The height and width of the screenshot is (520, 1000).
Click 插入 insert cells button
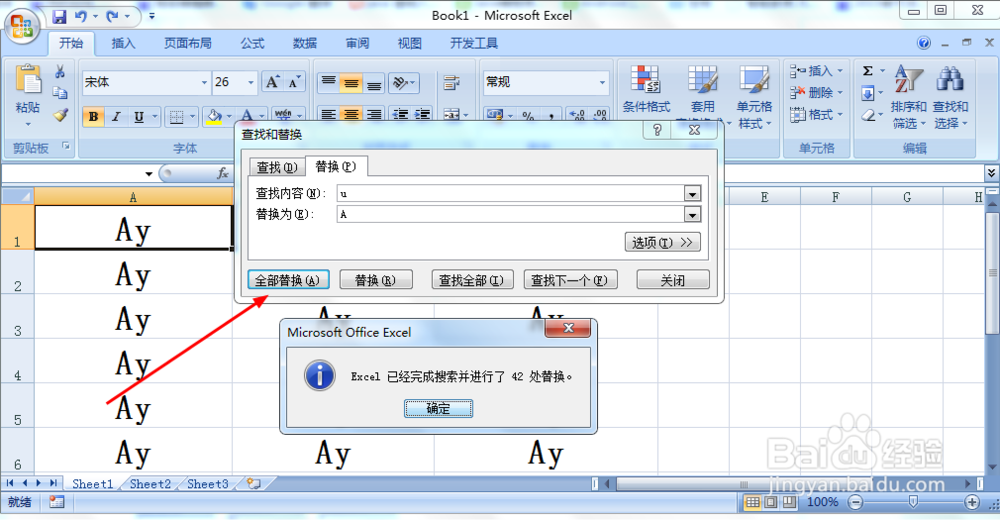click(816, 71)
